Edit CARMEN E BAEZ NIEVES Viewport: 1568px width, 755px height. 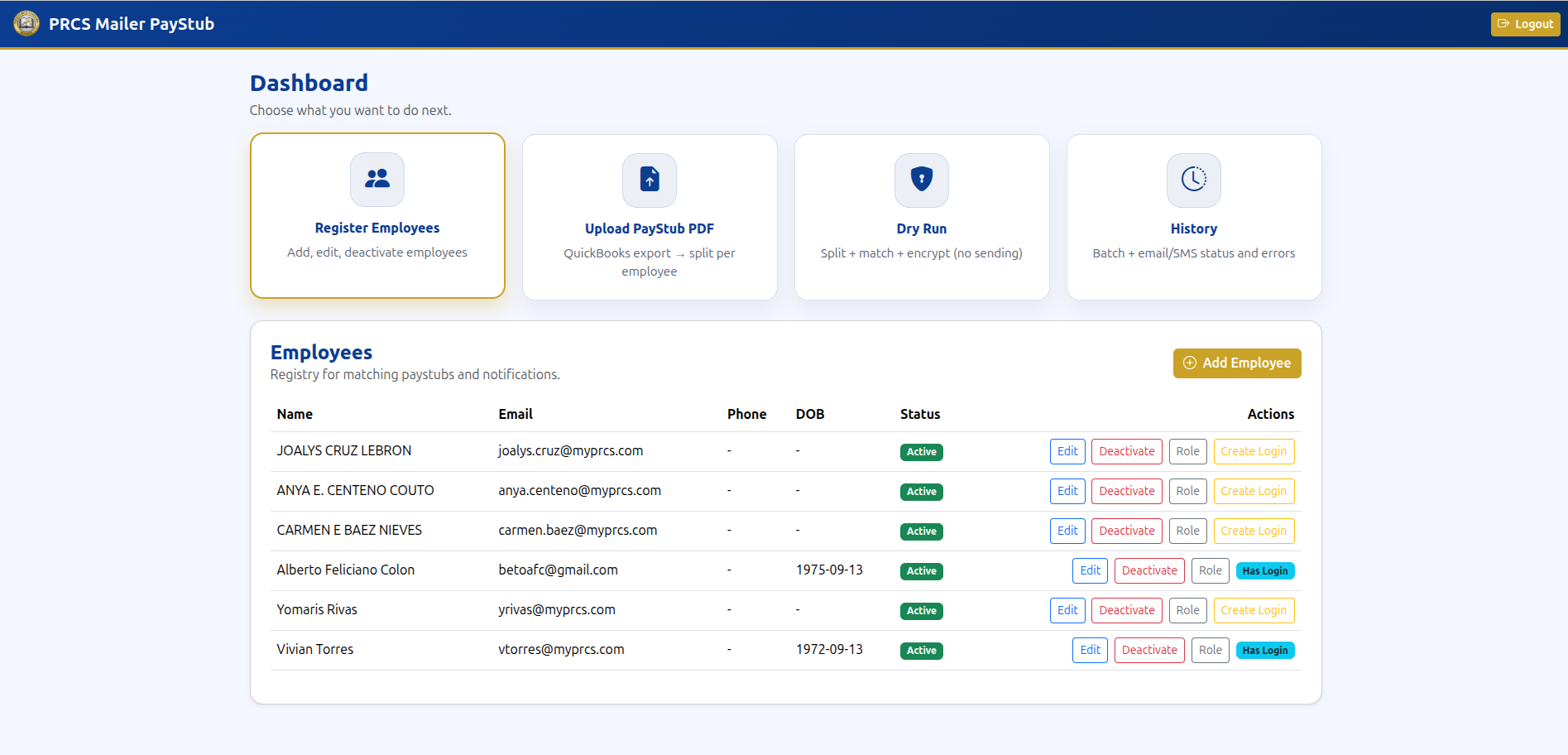[x=1067, y=531]
